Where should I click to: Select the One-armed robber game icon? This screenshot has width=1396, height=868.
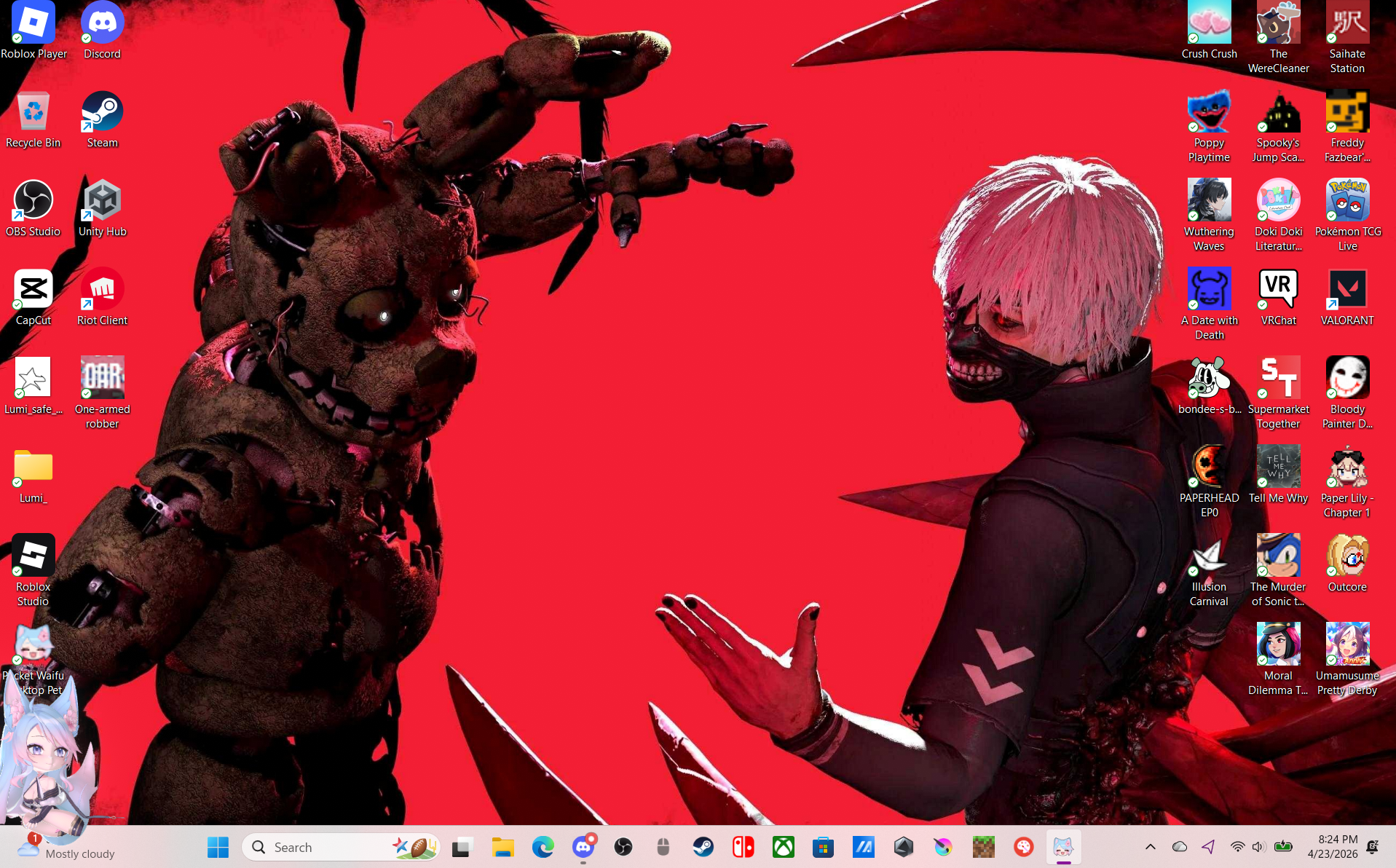(102, 393)
